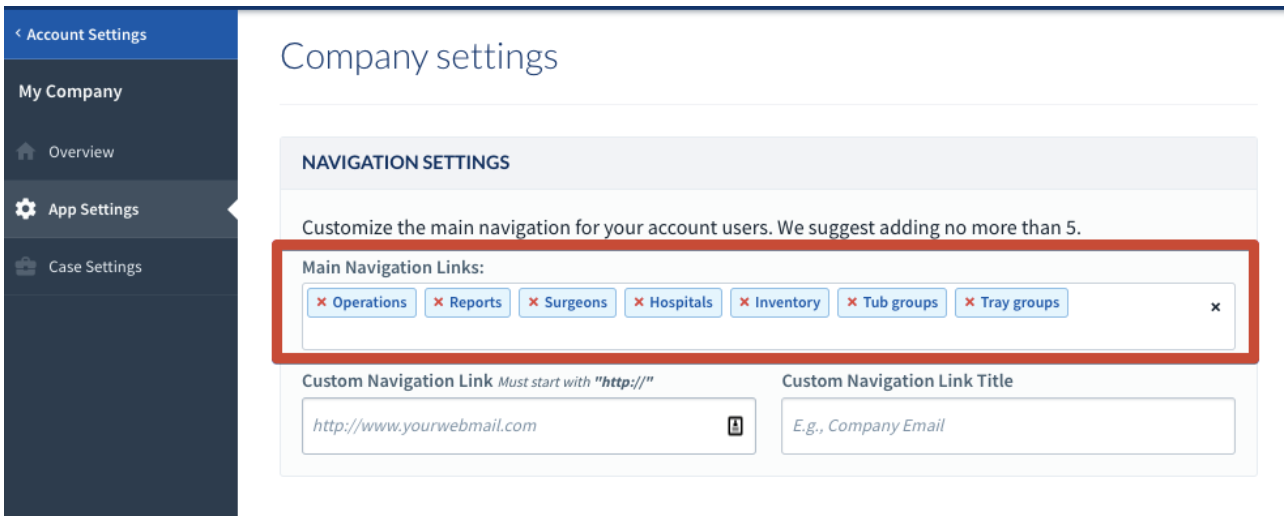Remove the Tray groups tag
The width and height of the screenshot is (1286, 518).
pos(969,303)
